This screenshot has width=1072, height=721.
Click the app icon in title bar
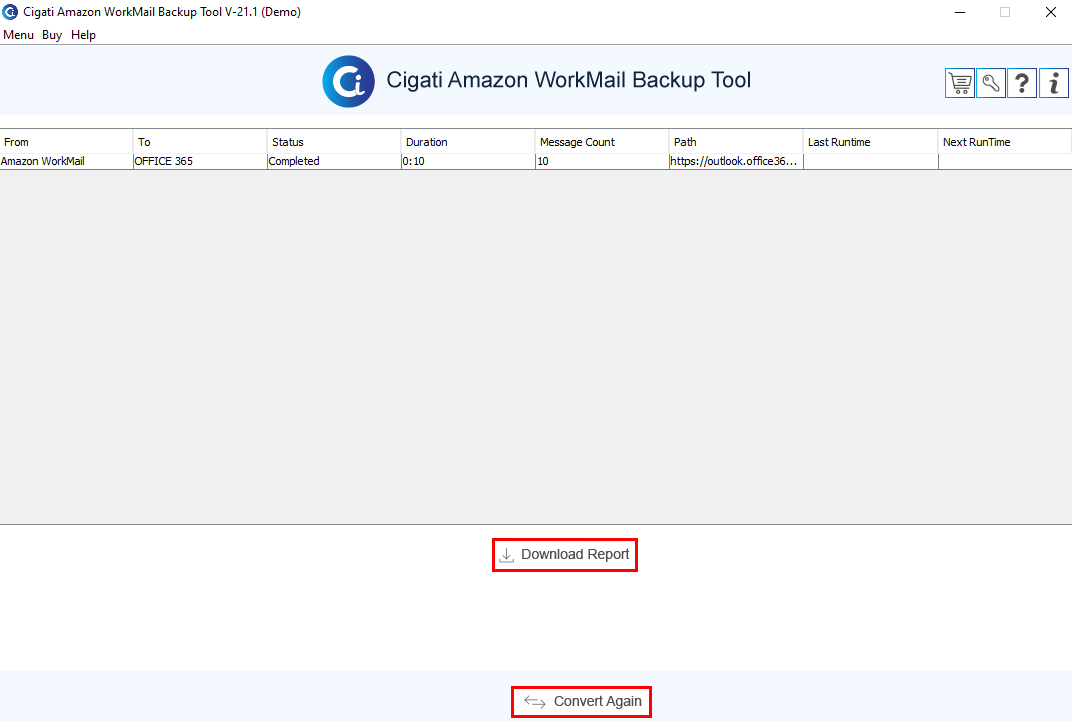[x=10, y=12]
